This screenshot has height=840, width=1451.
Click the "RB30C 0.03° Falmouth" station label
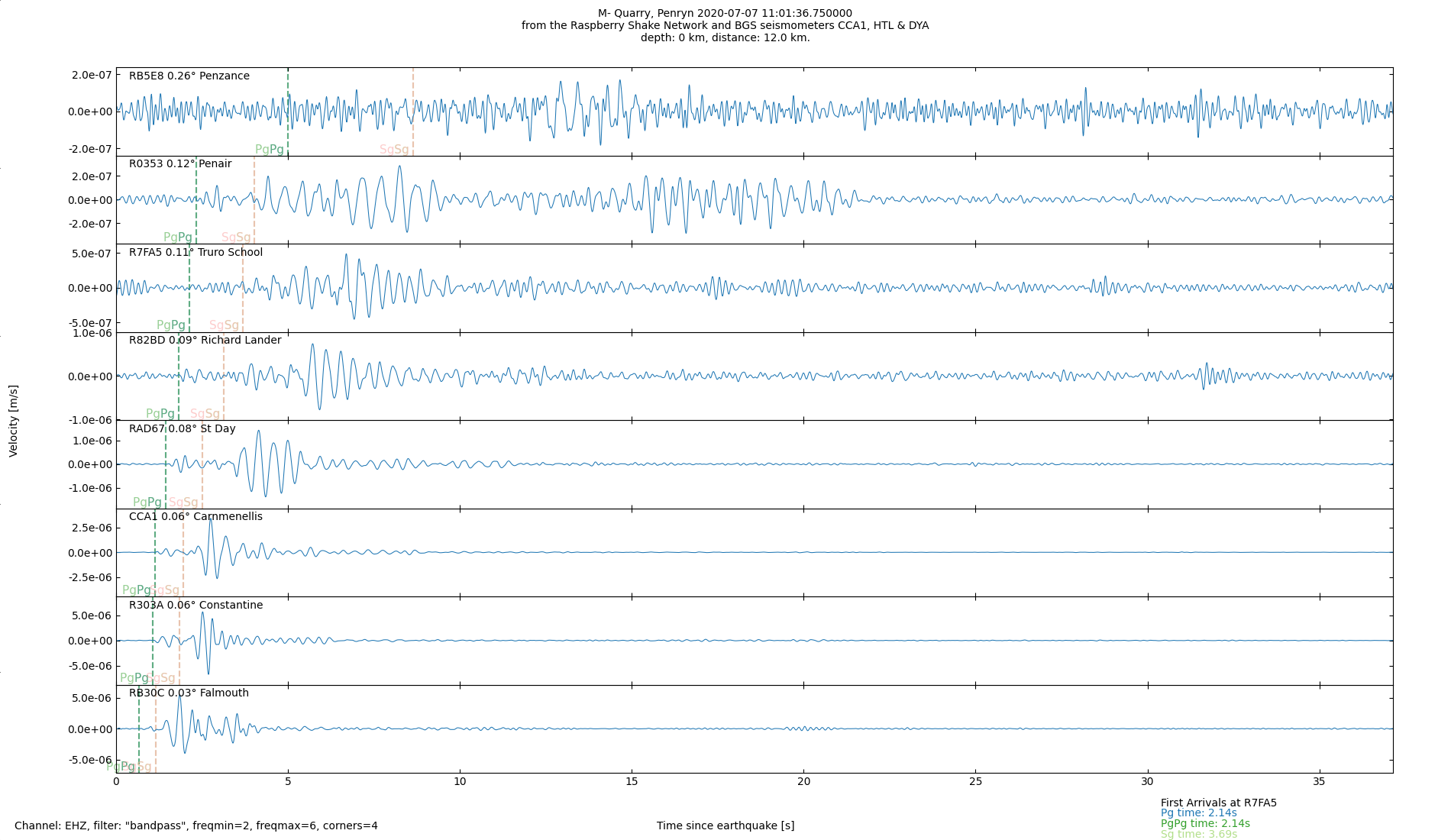(x=189, y=693)
